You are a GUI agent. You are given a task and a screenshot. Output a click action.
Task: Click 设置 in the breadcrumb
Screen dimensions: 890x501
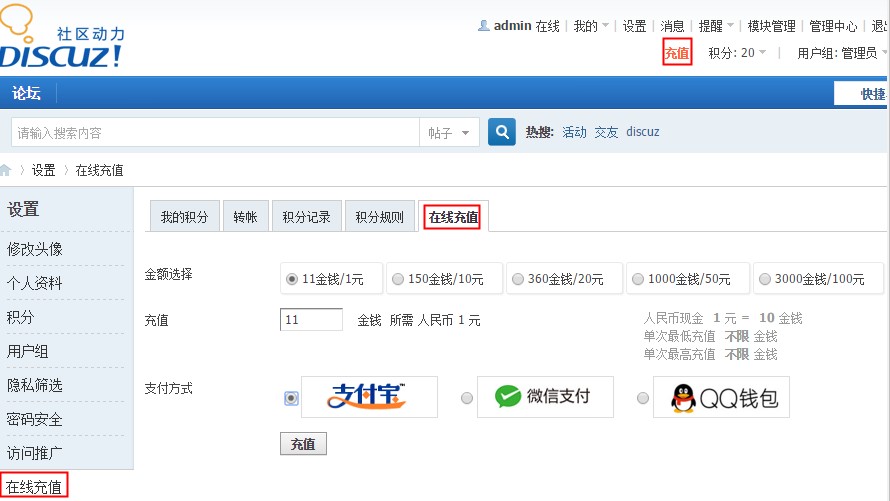(44, 170)
